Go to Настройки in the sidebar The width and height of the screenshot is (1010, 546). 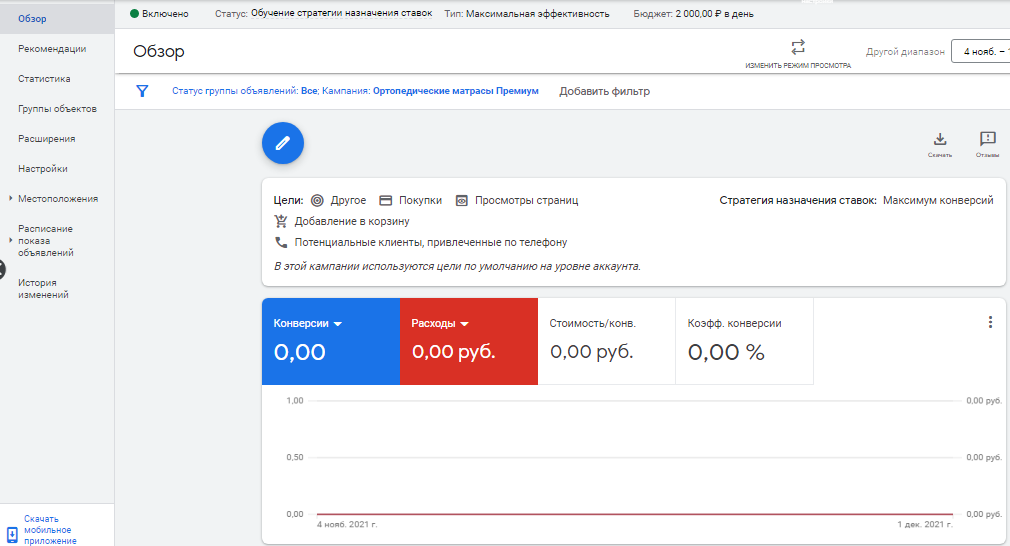tap(43, 169)
